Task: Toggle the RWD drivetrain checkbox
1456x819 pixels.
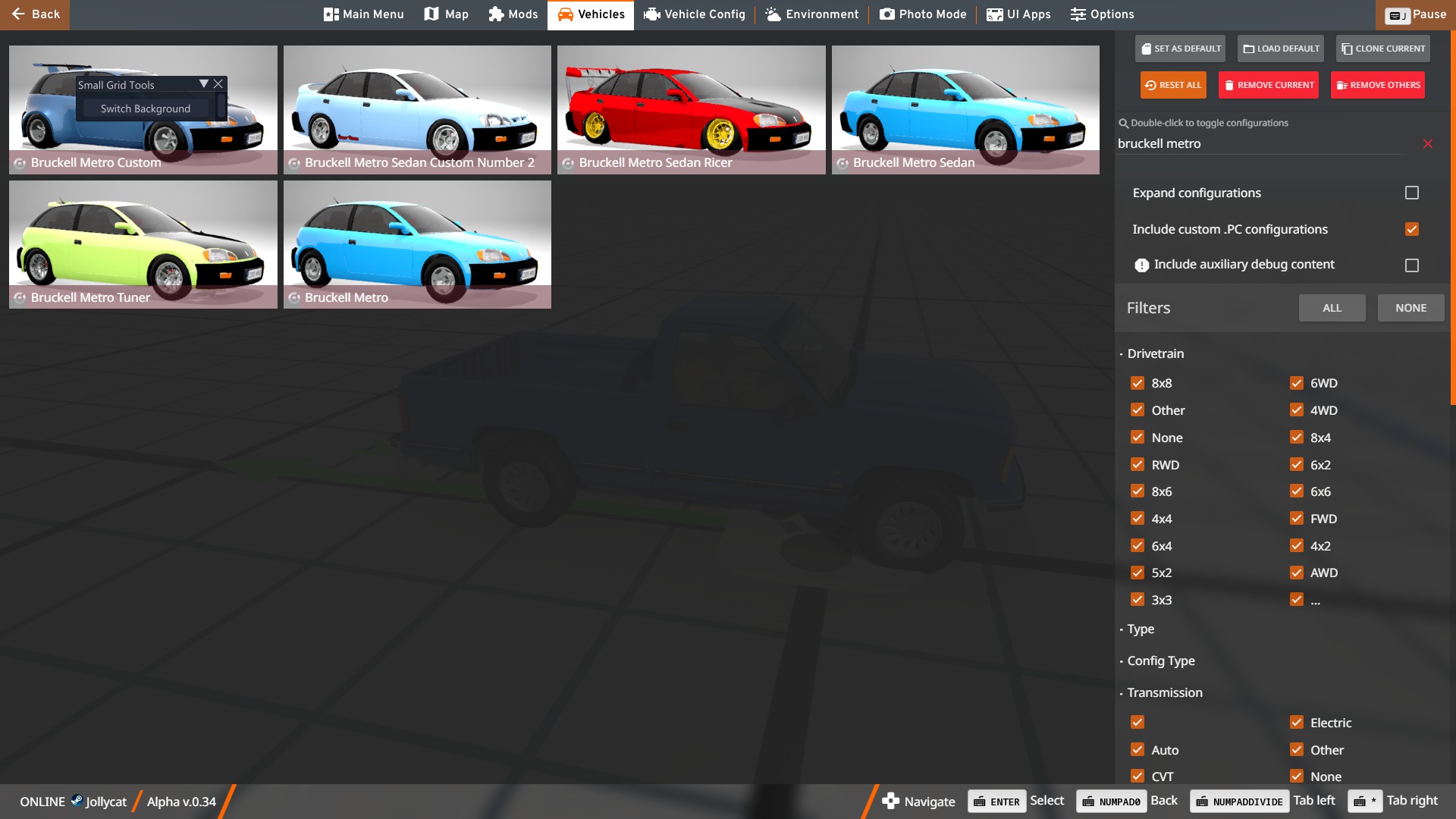Action: coord(1137,464)
